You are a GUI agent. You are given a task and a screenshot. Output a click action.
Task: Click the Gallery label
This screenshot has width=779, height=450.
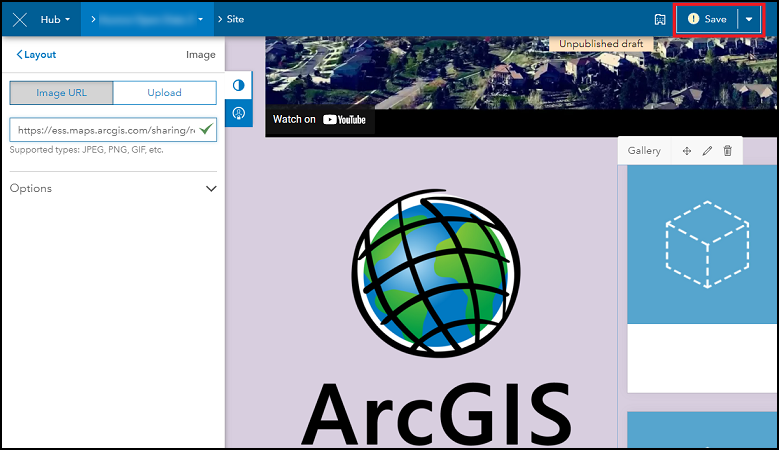click(x=644, y=150)
